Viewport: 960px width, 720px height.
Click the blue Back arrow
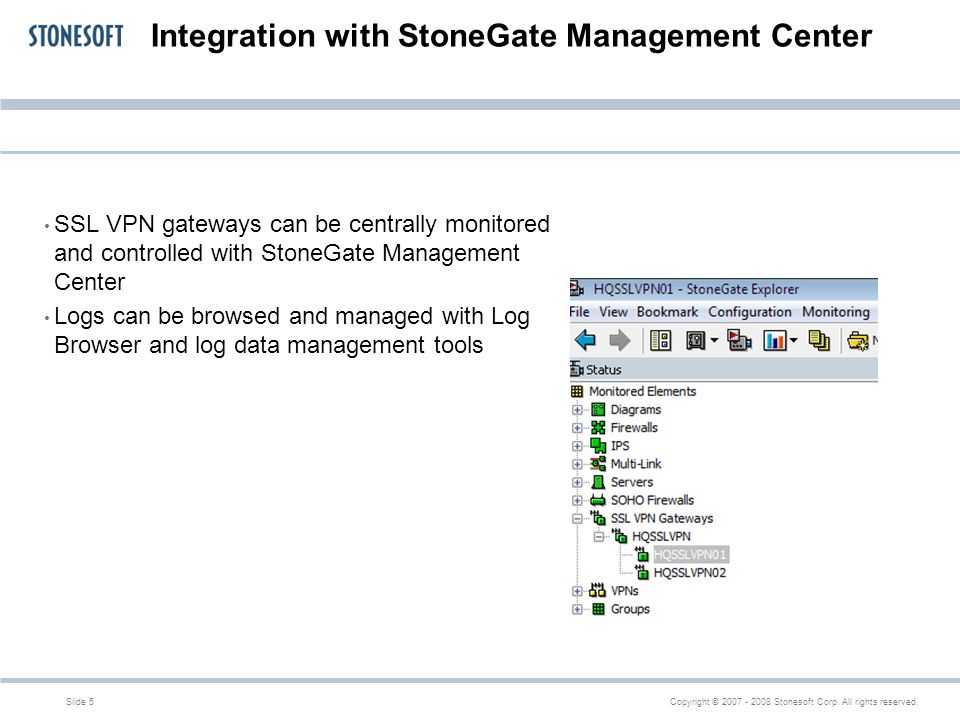click(585, 340)
